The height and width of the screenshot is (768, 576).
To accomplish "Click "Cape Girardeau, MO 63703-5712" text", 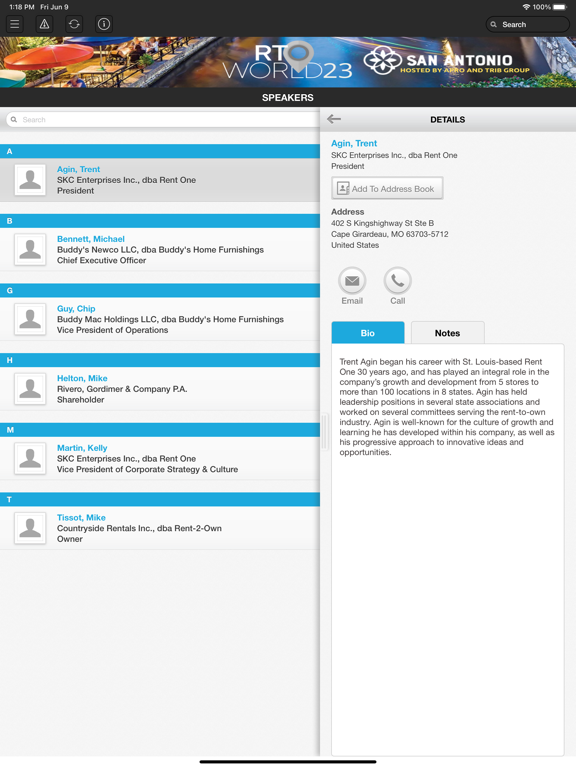I will click(389, 234).
